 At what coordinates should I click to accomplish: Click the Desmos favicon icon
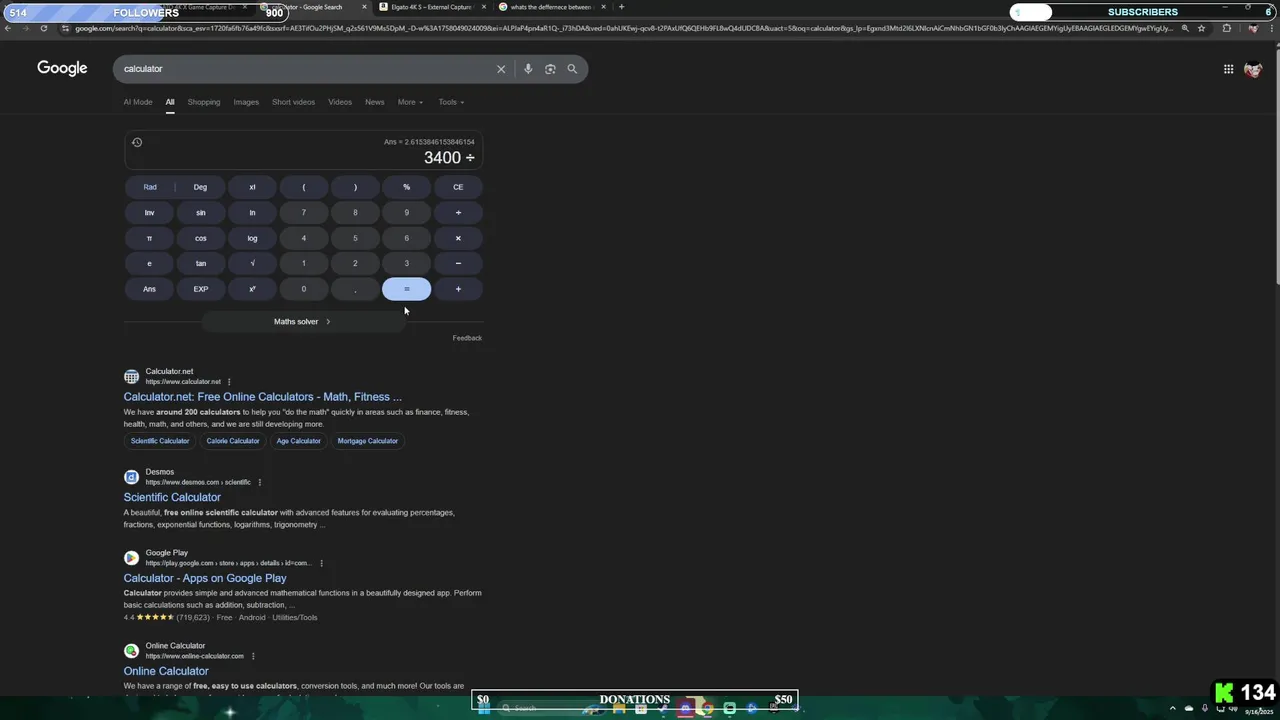click(131, 477)
